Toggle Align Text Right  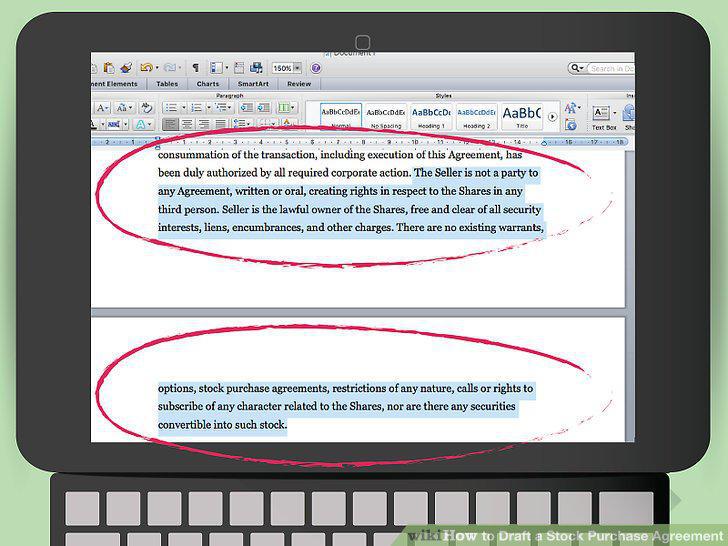203,124
